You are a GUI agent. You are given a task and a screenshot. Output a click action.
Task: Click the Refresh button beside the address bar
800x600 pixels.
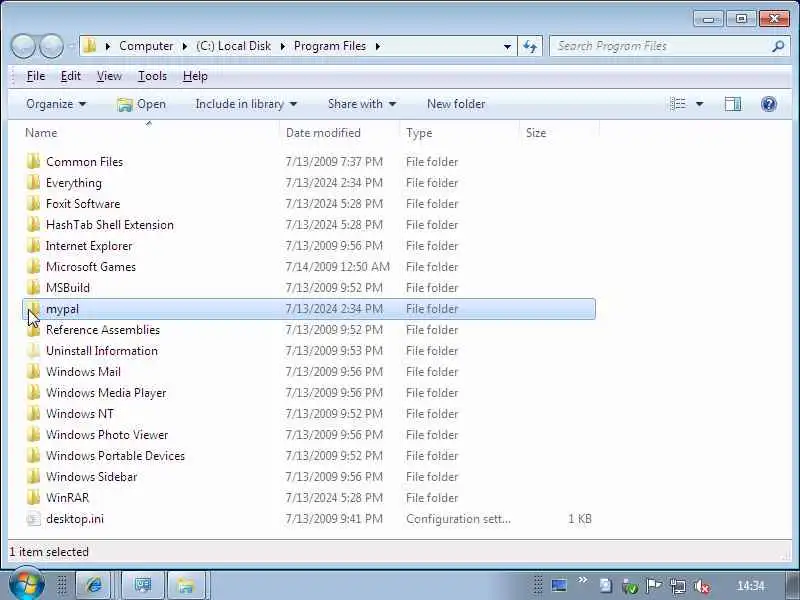click(x=530, y=46)
